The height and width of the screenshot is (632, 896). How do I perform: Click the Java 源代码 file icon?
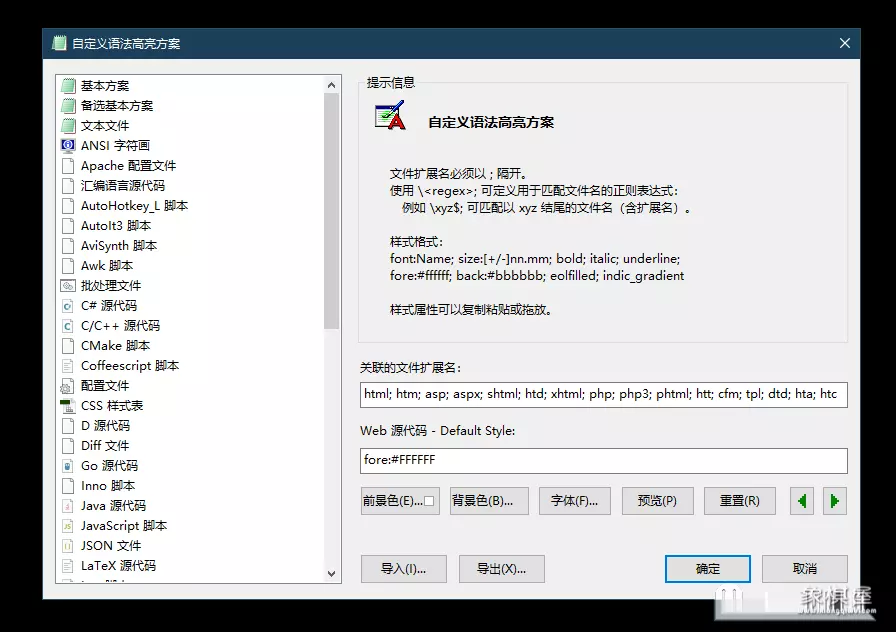[x=68, y=506]
